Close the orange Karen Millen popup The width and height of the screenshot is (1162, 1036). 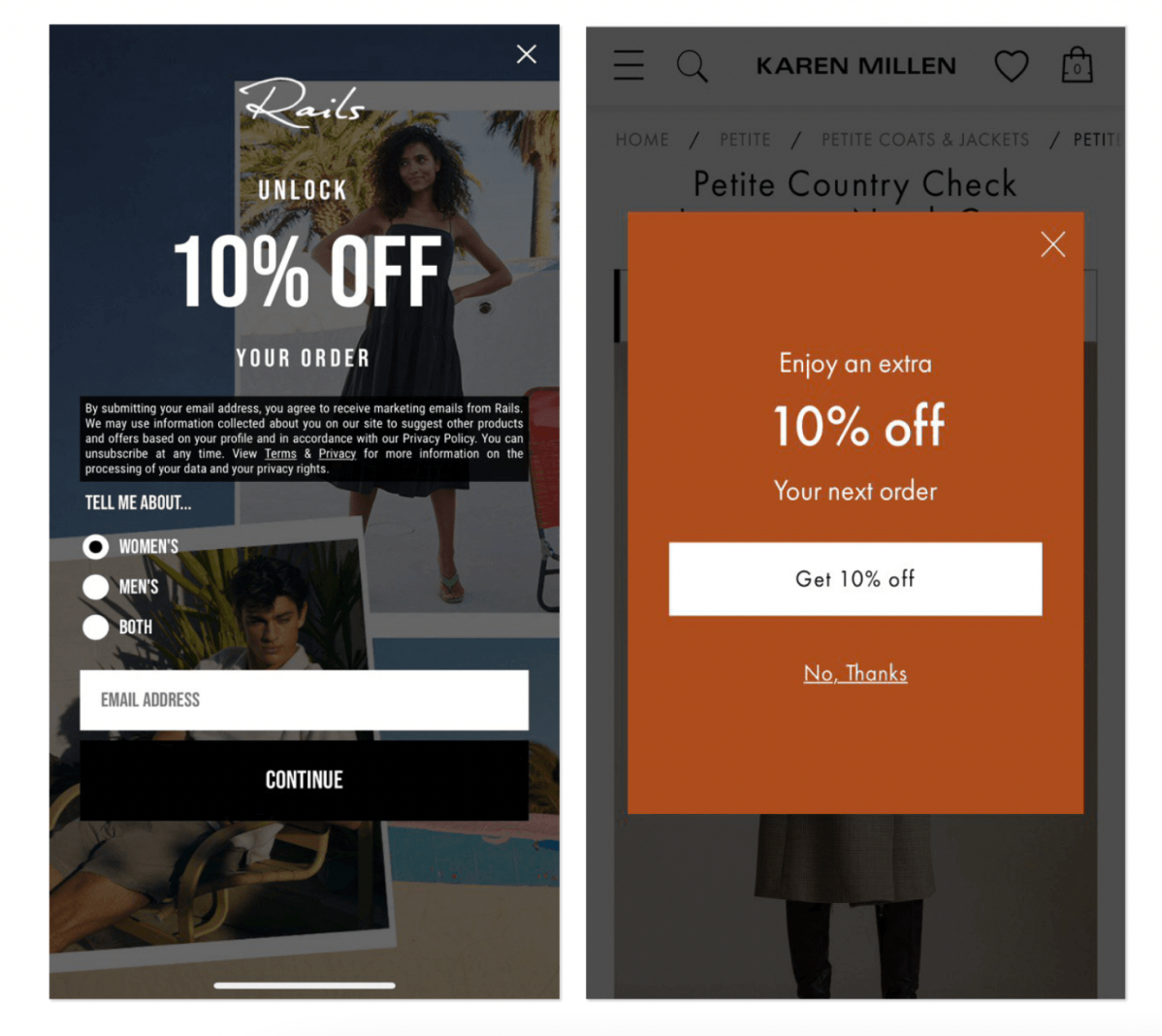(x=1052, y=243)
